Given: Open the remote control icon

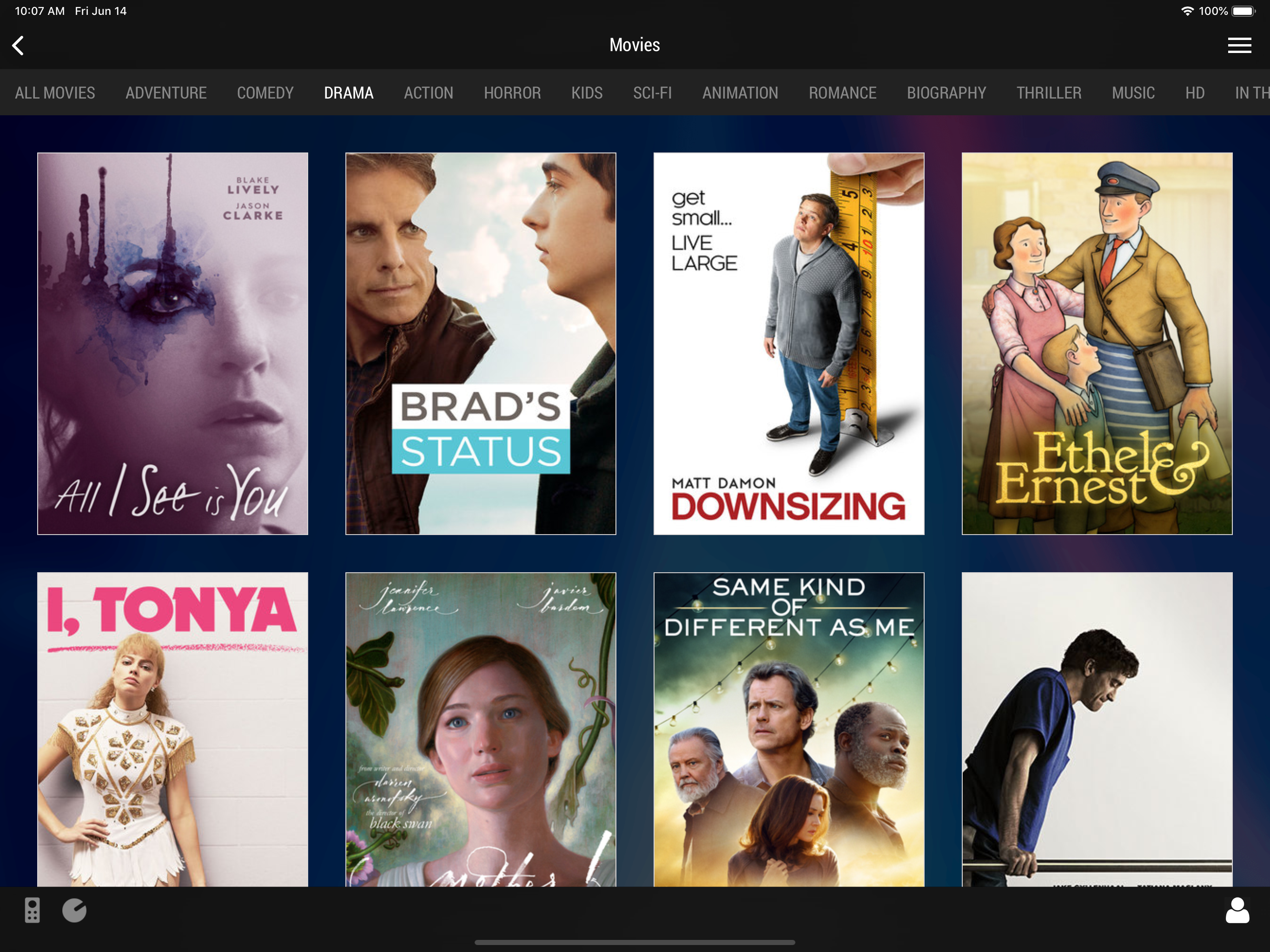Looking at the screenshot, I should coord(32,910).
